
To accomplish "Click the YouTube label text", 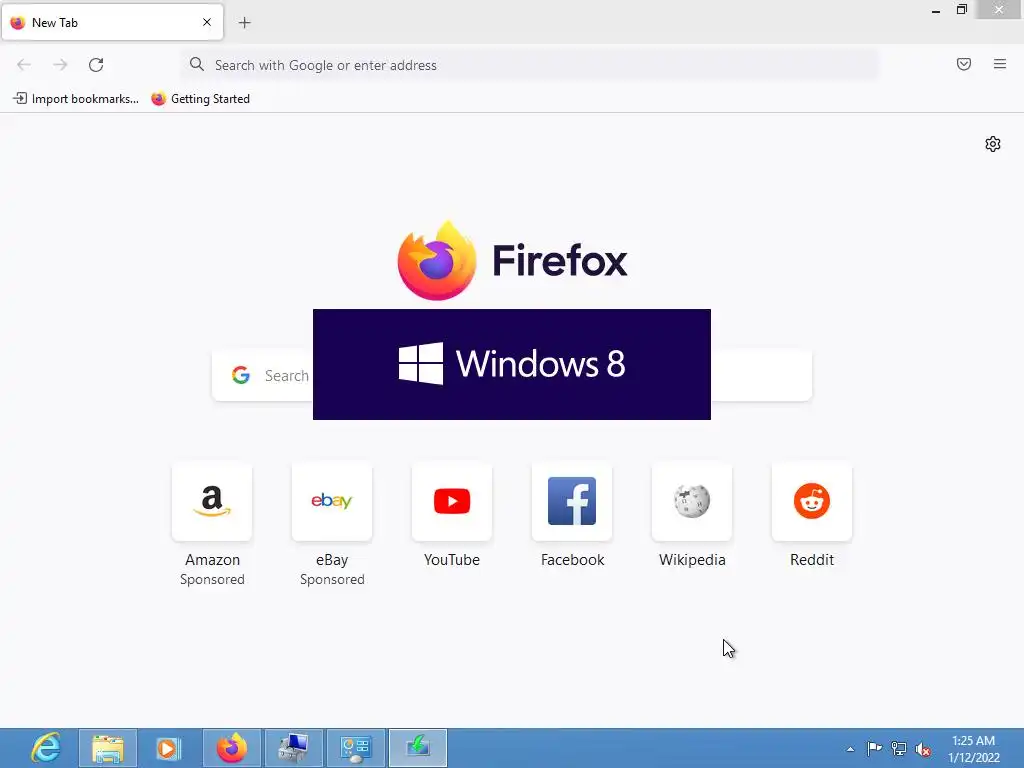I will [x=452, y=560].
